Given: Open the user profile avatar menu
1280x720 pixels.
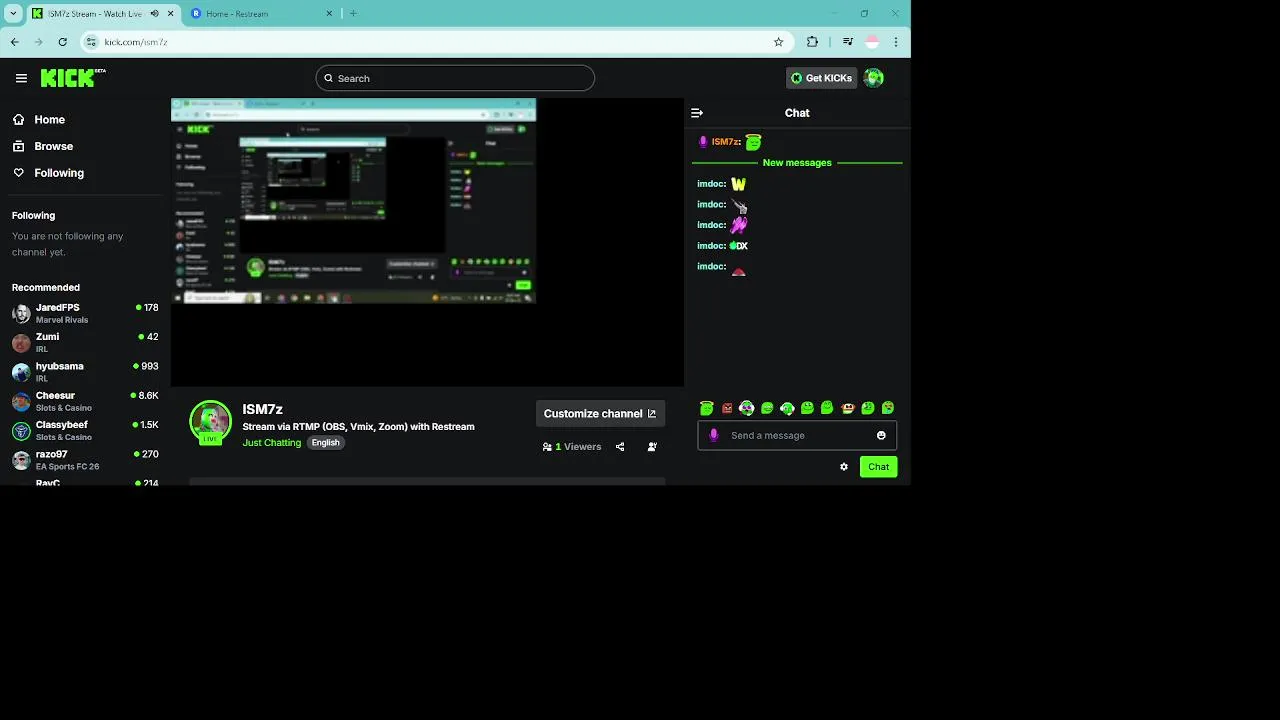Looking at the screenshot, I should coord(873,78).
